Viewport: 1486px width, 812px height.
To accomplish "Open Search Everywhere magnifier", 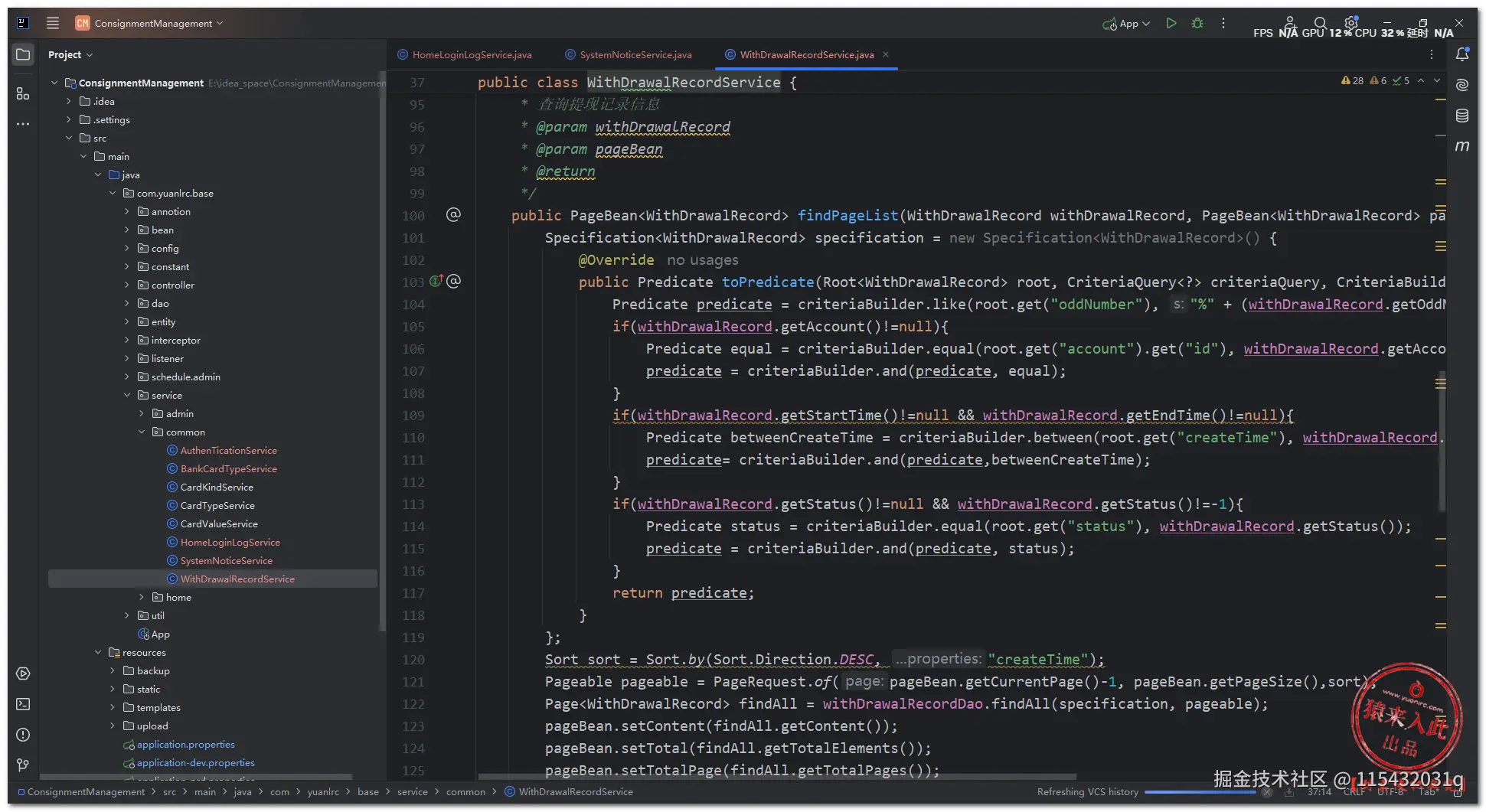I will pos(1320,23).
